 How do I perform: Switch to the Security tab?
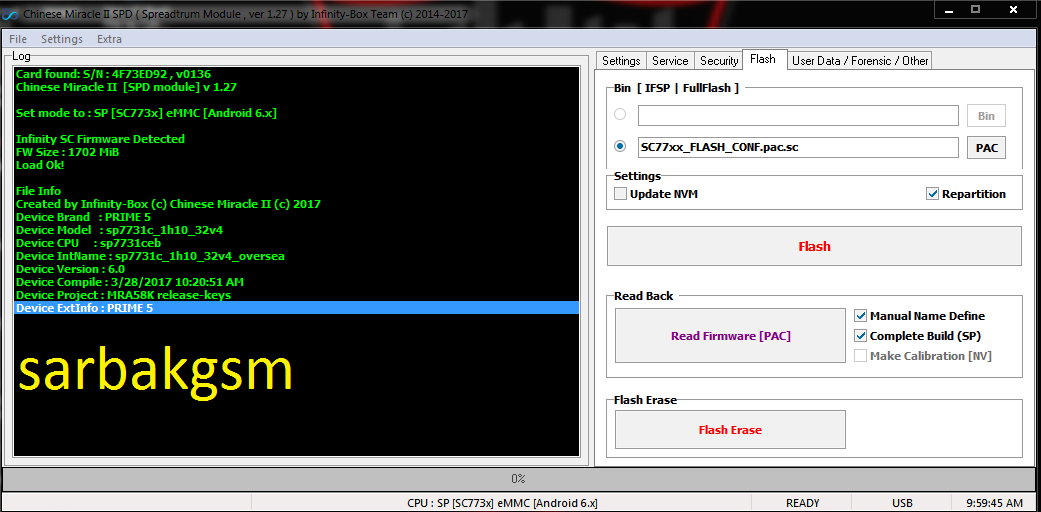click(x=719, y=60)
